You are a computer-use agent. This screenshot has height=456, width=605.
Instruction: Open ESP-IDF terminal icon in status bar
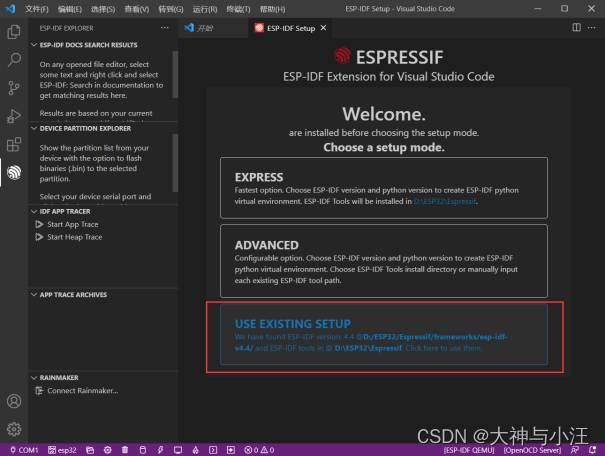[x=213, y=450]
